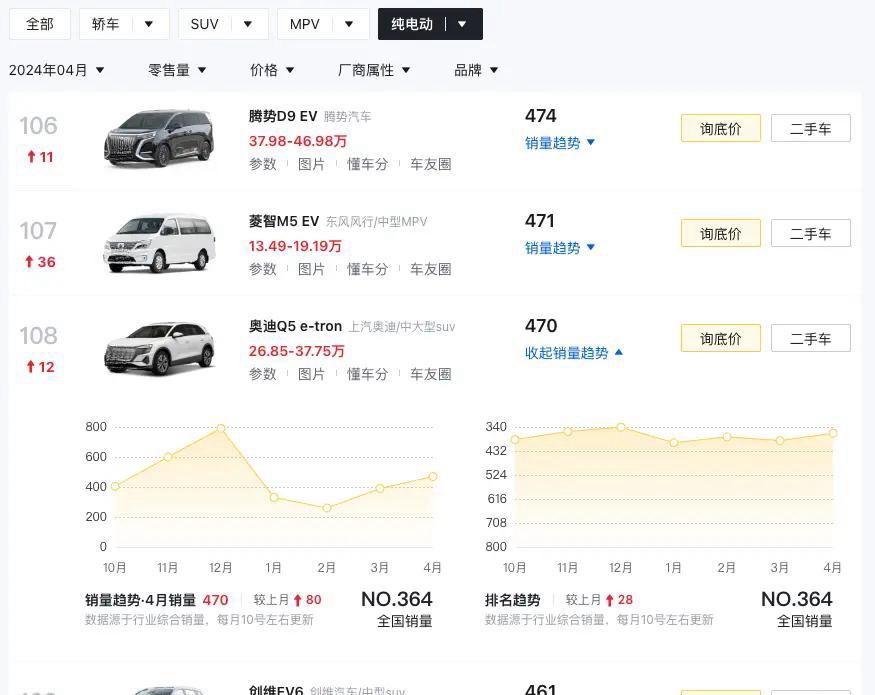Select the 轿车 category tab

[x=105, y=24]
